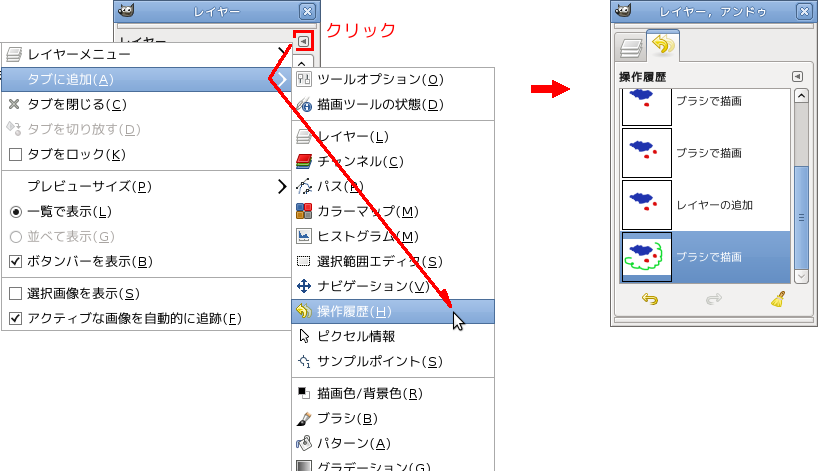Screen dimensions: 818x471
Task: Click the ツールオプション icon in submenu
Action: click(304, 79)
